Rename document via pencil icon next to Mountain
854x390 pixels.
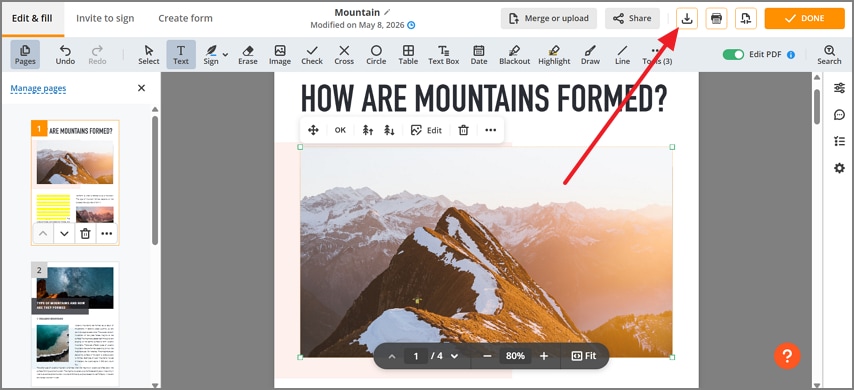pyautogui.click(x=387, y=12)
